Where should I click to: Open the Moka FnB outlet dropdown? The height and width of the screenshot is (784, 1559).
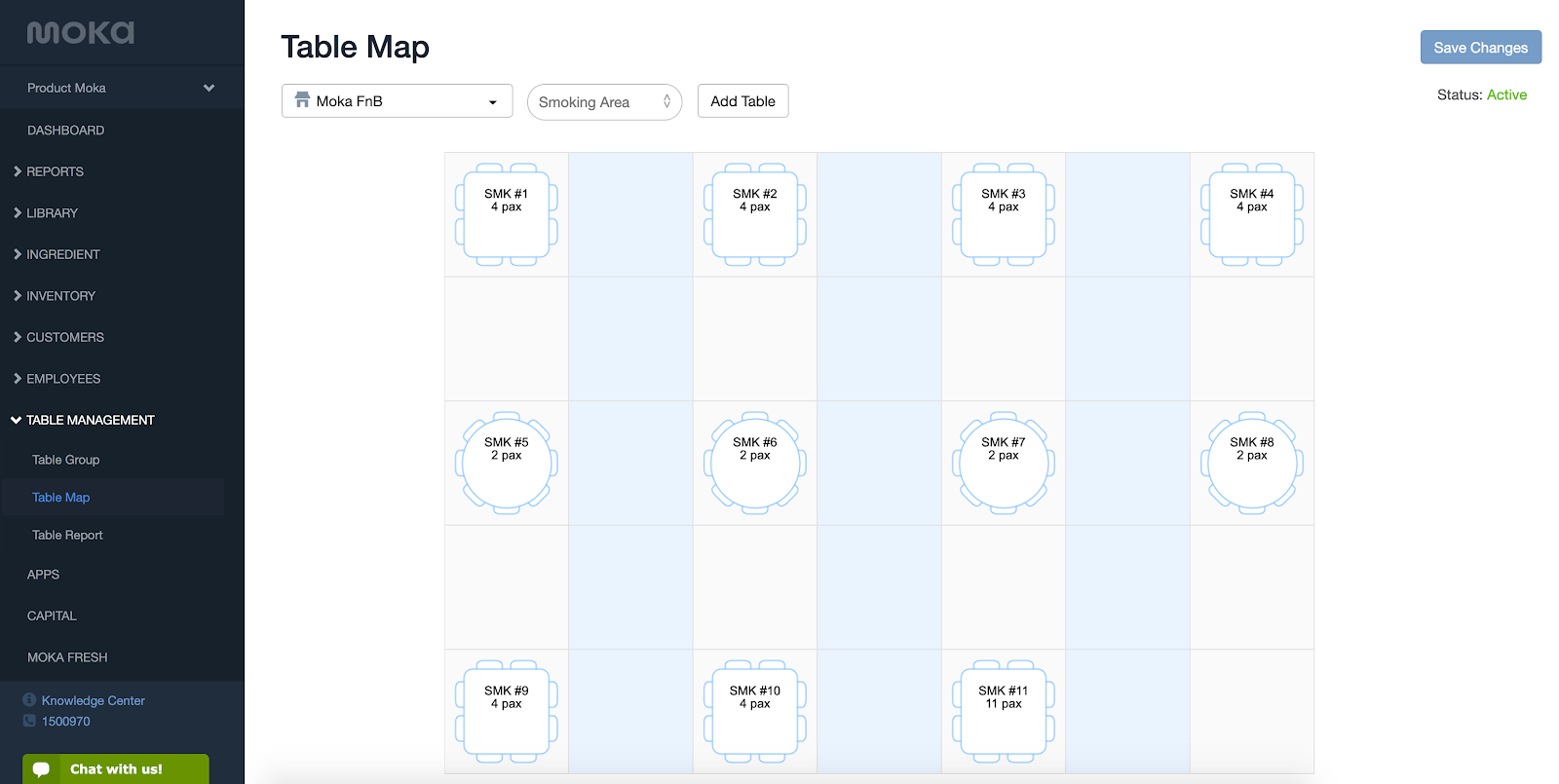[x=397, y=101]
